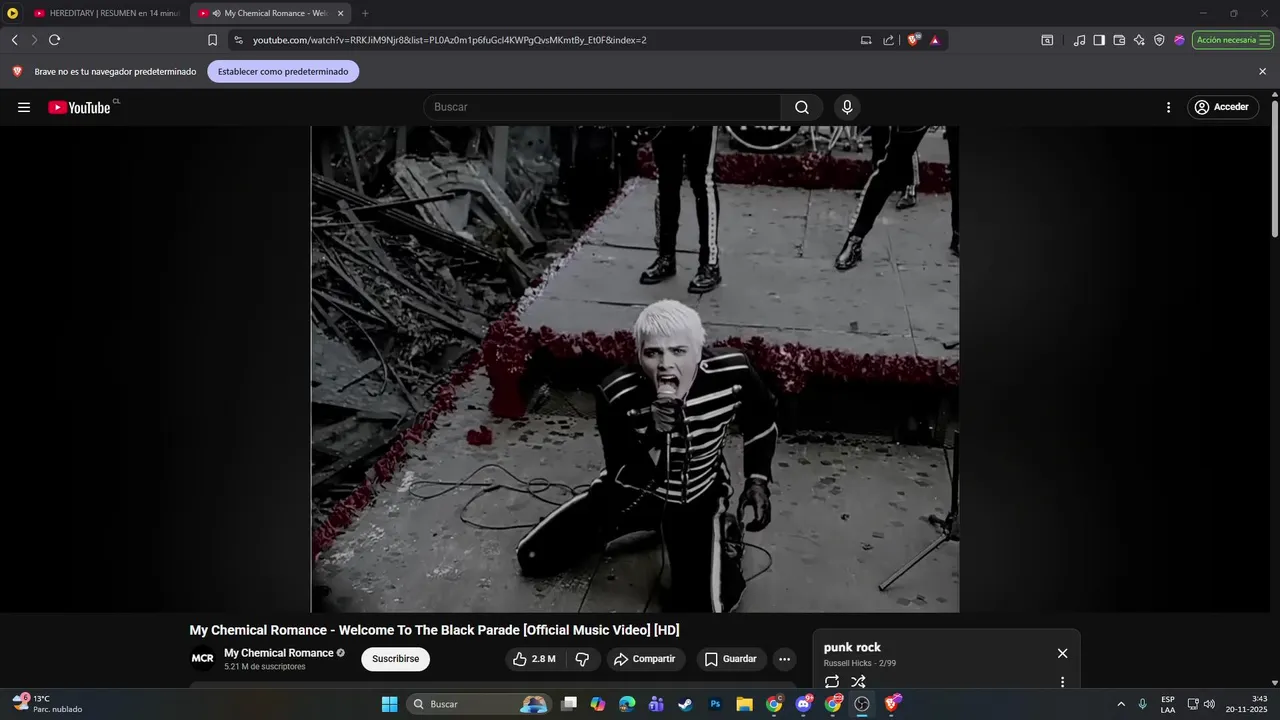Toggle the Brave sidebar panel

[1099, 40]
